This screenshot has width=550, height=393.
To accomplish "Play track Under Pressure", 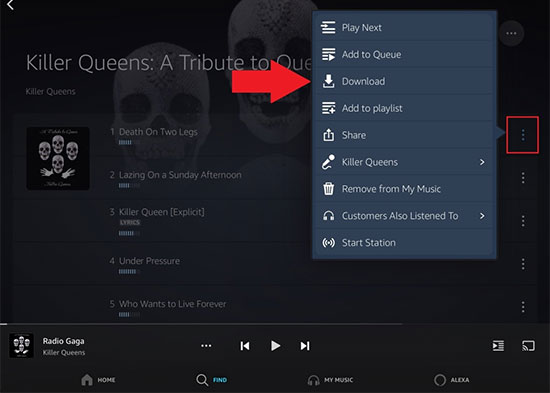I will click(149, 261).
